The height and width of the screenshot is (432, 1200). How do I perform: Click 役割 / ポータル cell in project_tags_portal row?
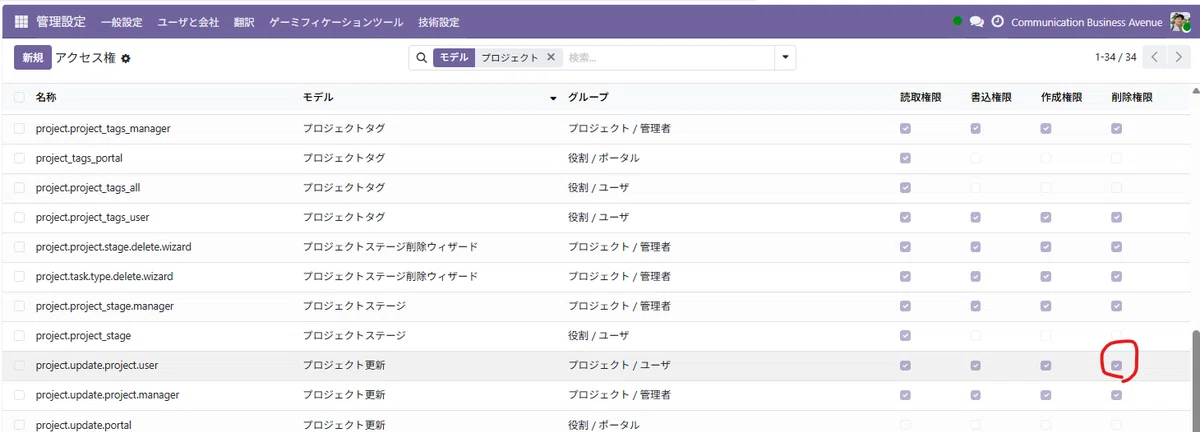point(604,158)
